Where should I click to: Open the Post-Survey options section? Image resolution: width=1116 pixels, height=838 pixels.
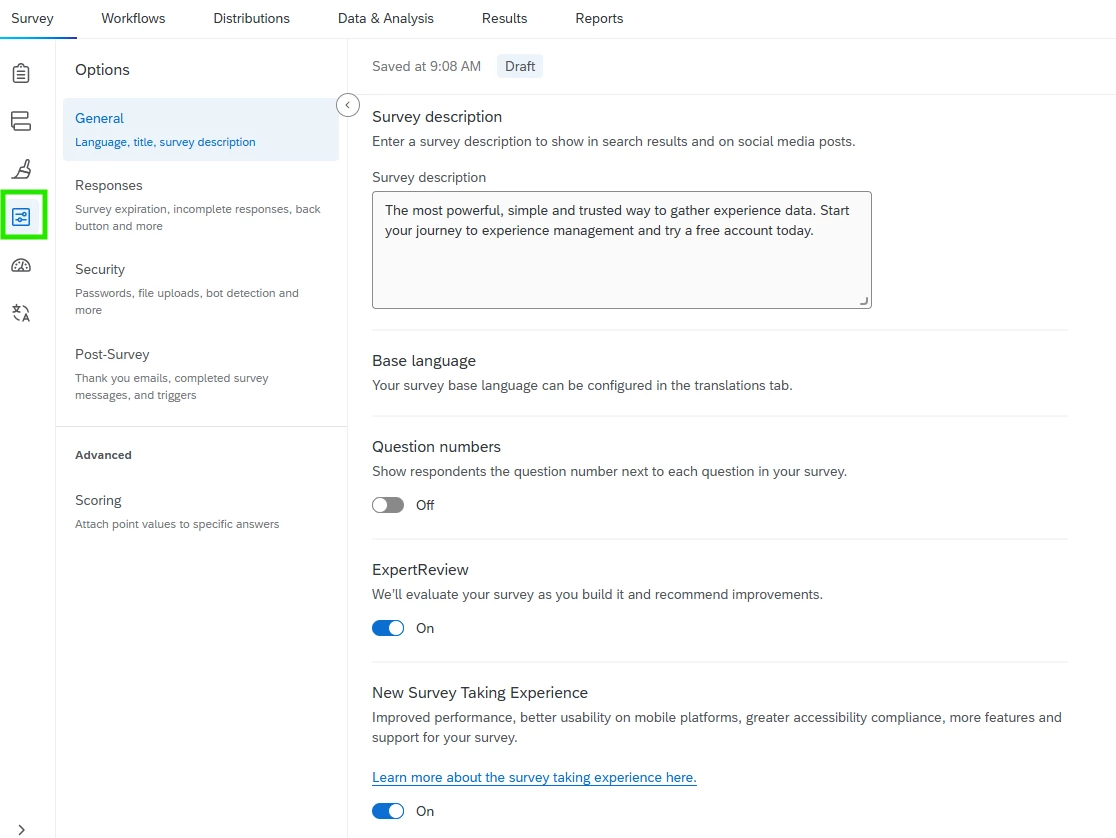click(x=201, y=374)
